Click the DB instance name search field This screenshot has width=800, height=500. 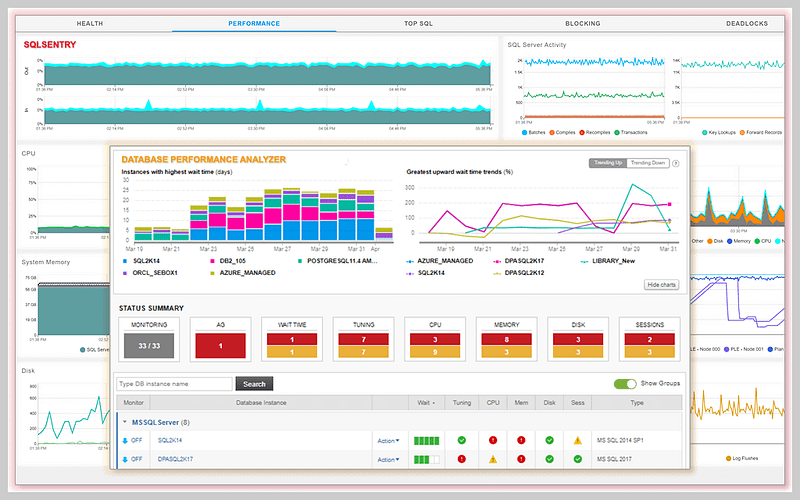(174, 384)
